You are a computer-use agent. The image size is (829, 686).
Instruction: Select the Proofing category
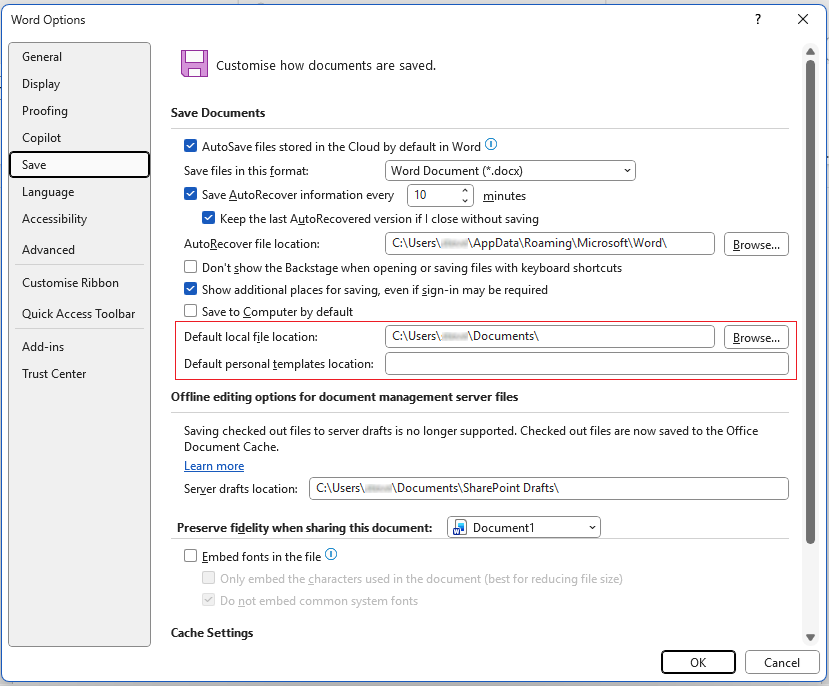43,111
